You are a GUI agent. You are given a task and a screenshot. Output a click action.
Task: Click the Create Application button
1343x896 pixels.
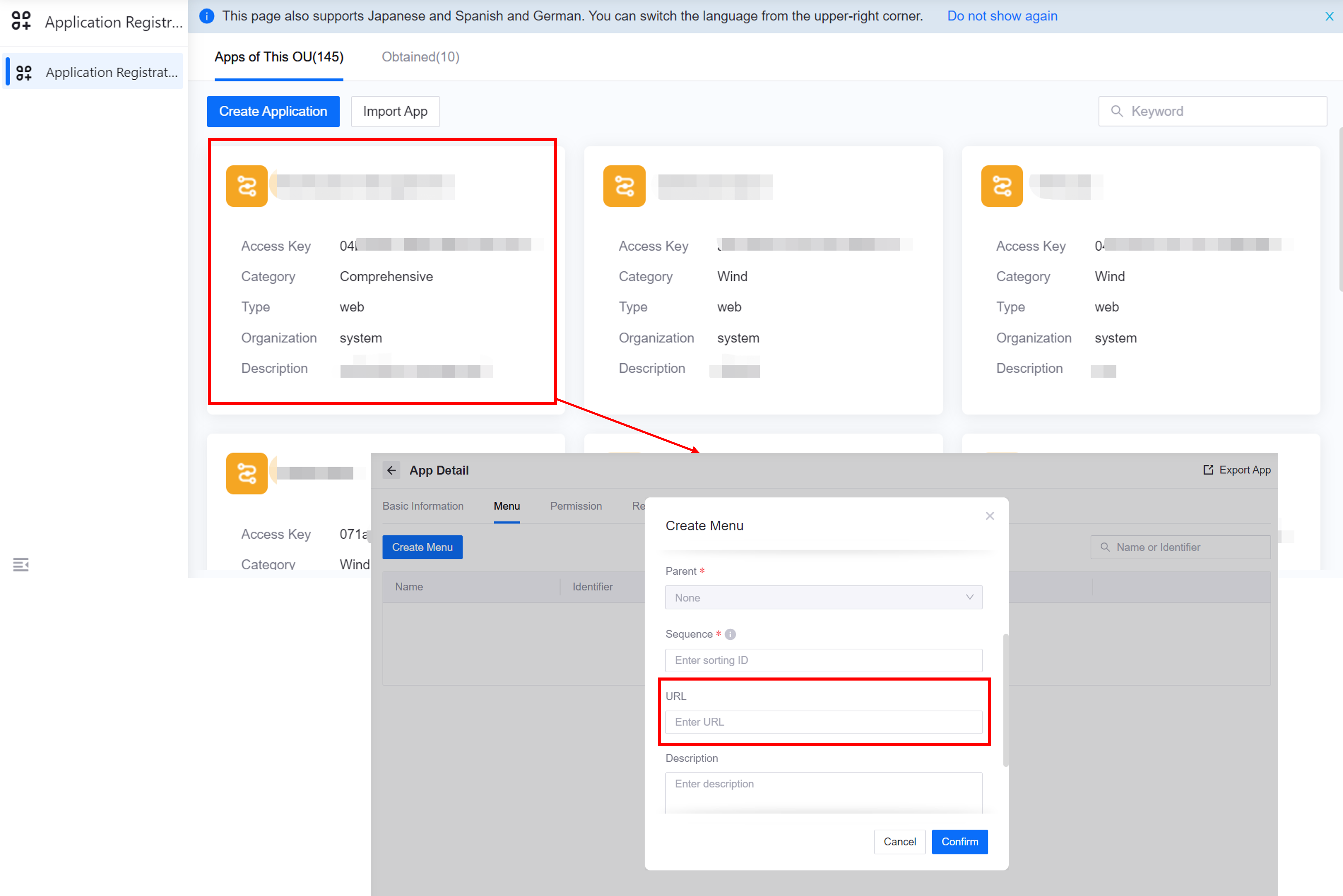pos(273,111)
